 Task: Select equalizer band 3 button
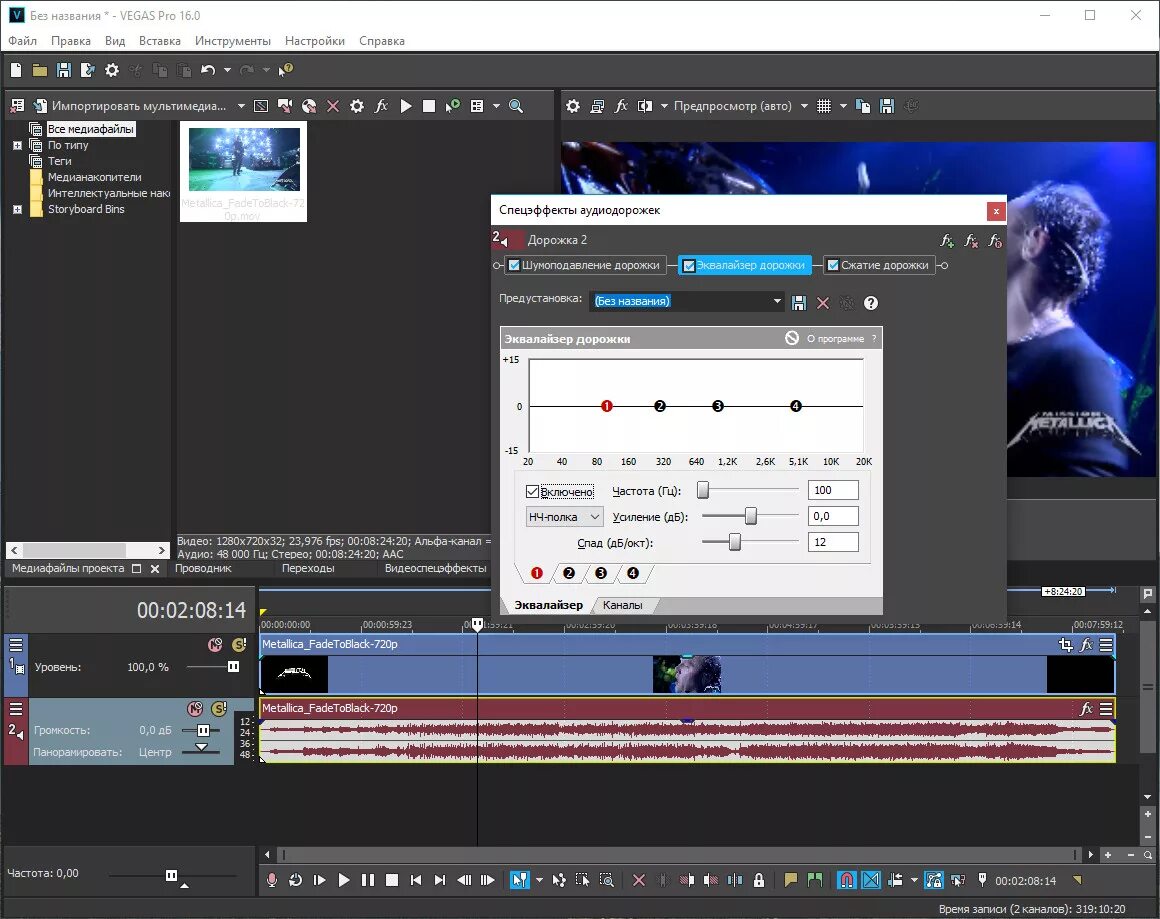(601, 573)
